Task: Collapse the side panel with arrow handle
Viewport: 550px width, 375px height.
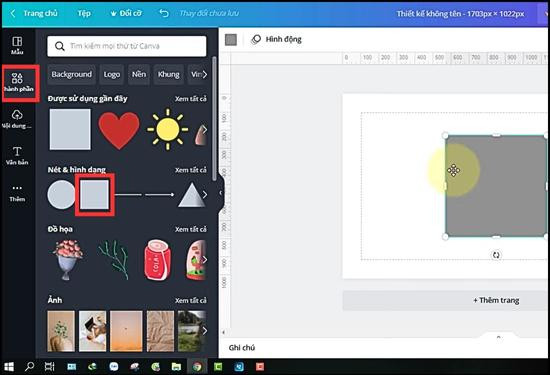Action: 221,193
